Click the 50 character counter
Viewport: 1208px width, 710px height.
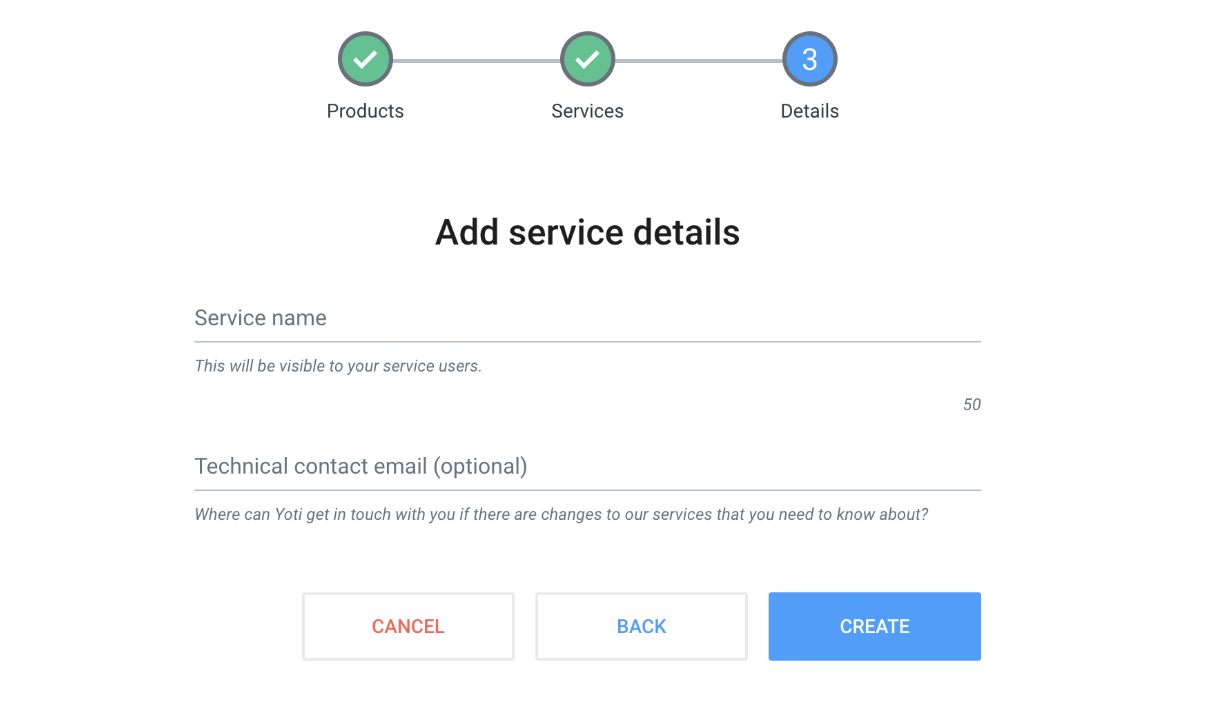coord(972,404)
